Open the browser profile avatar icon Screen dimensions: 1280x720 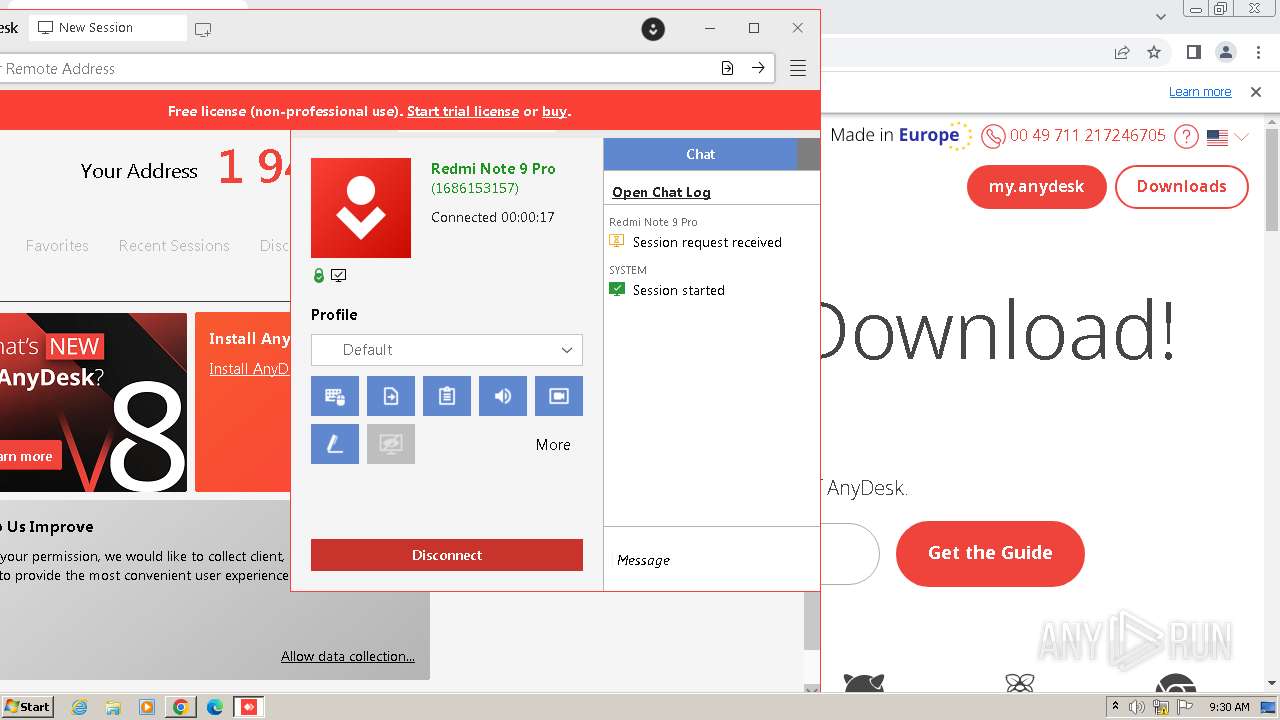pyautogui.click(x=1226, y=52)
